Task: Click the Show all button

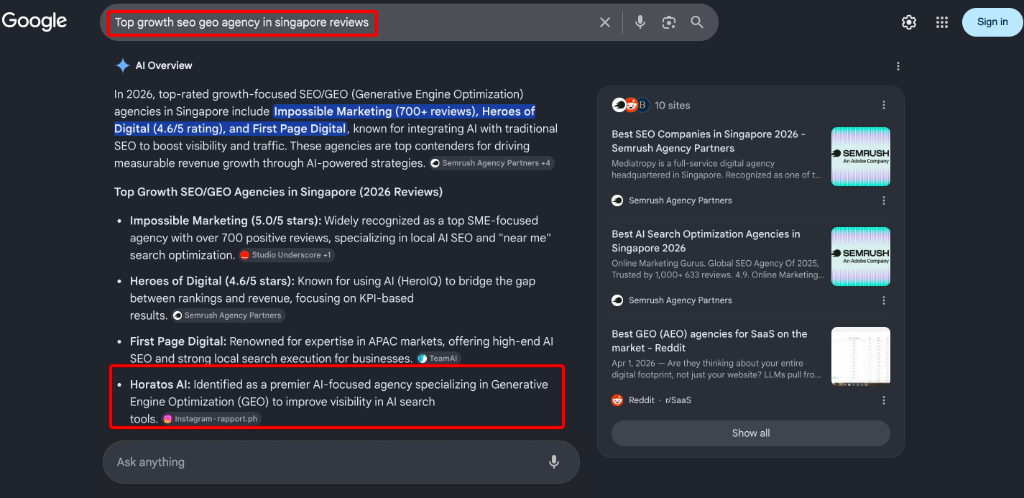Action: 750,433
